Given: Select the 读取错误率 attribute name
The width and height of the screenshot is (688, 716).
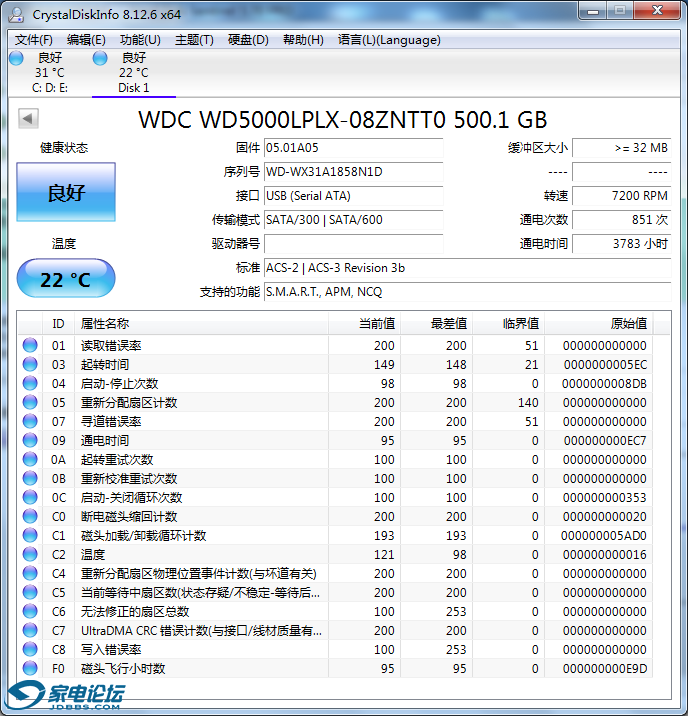Looking at the screenshot, I should pos(111,346).
